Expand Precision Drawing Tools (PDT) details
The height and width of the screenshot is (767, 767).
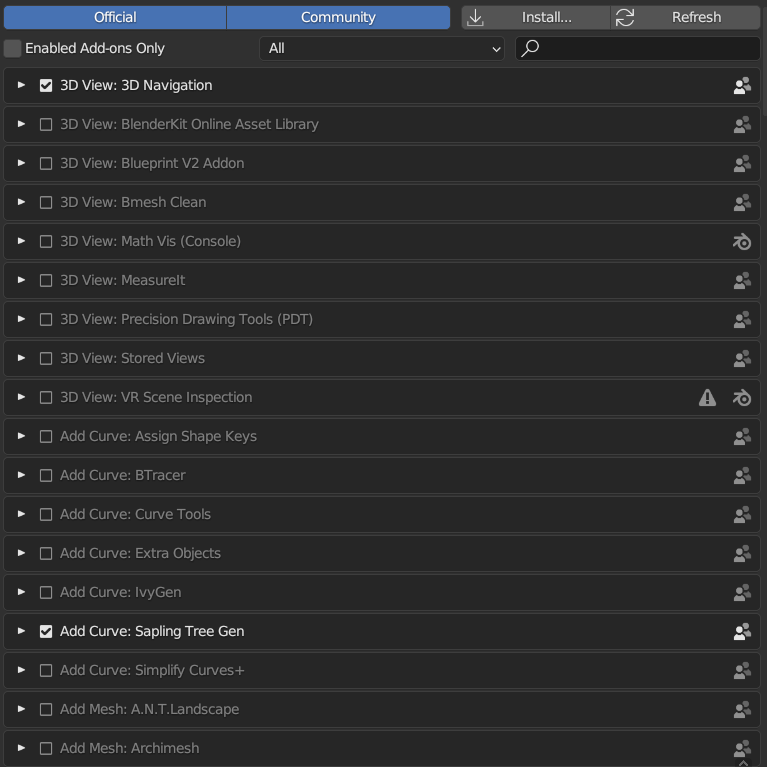pos(21,319)
